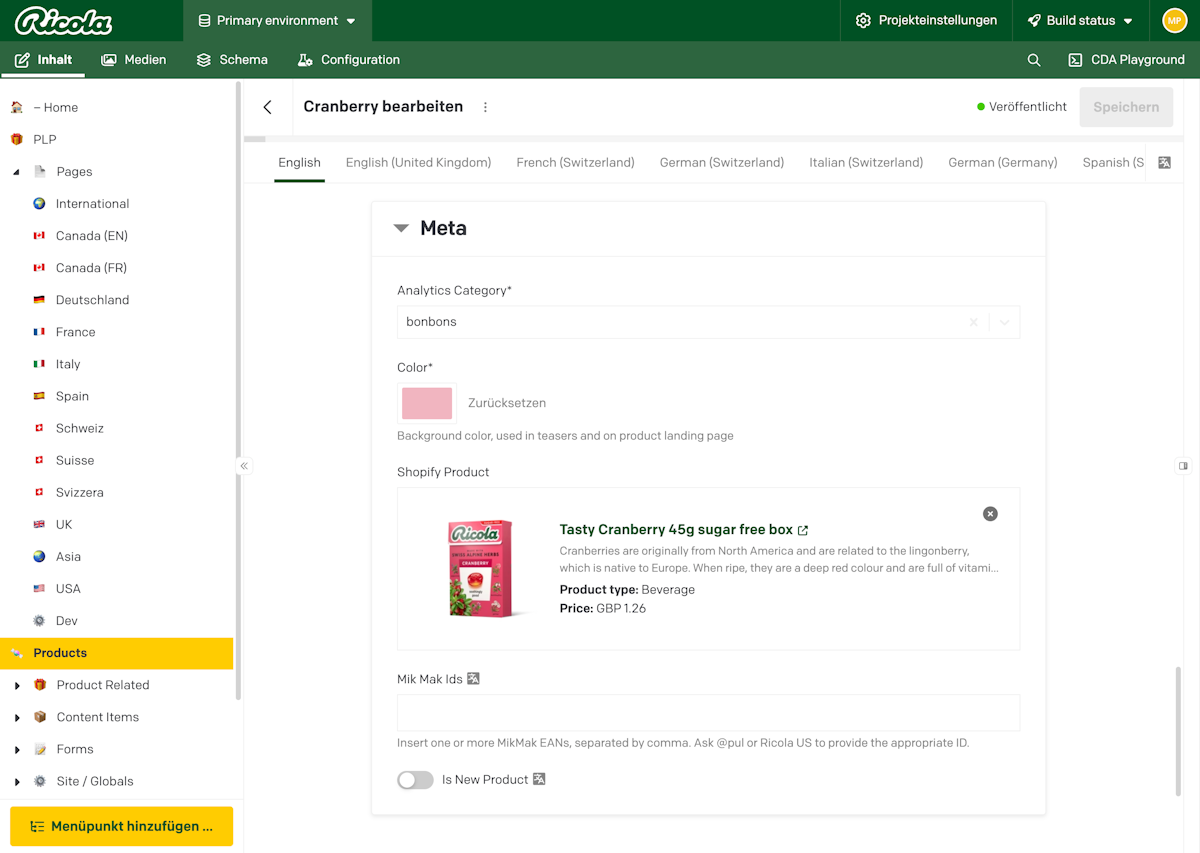Click the cranberry product box thumbnail

tap(481, 569)
